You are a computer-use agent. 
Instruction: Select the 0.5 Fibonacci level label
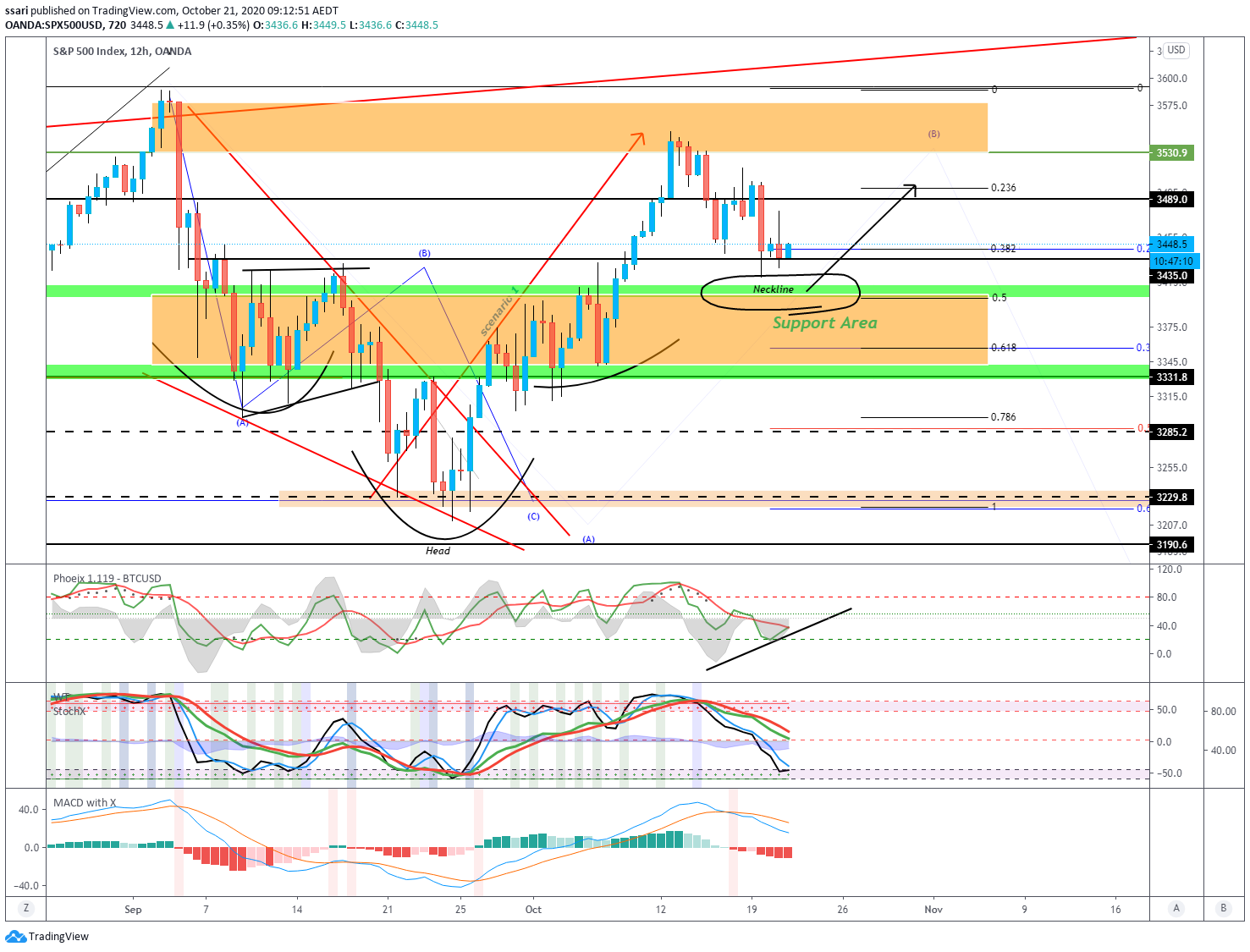[x=999, y=298]
